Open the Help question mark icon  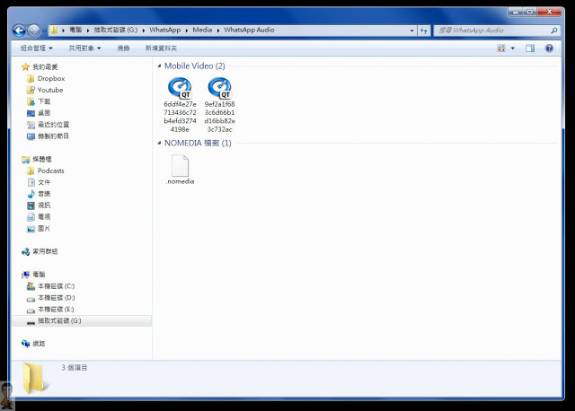[x=549, y=48]
